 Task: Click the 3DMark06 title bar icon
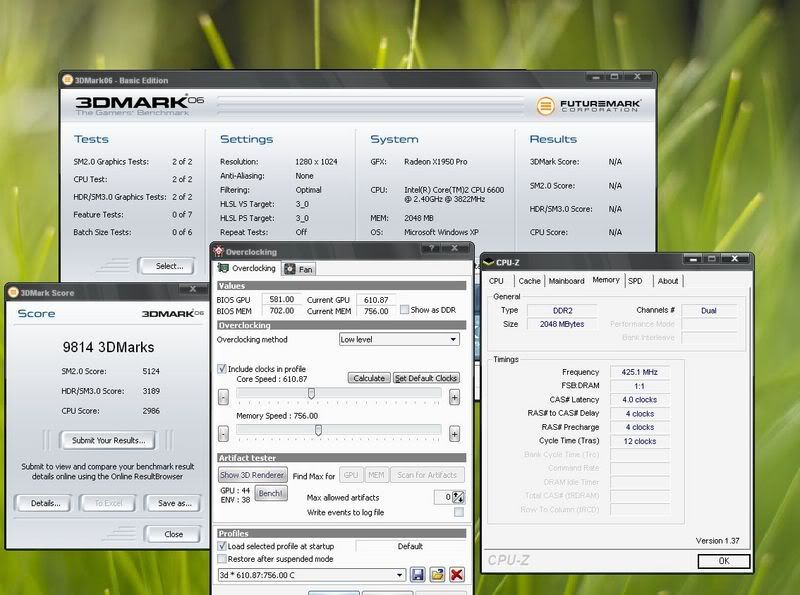point(67,80)
